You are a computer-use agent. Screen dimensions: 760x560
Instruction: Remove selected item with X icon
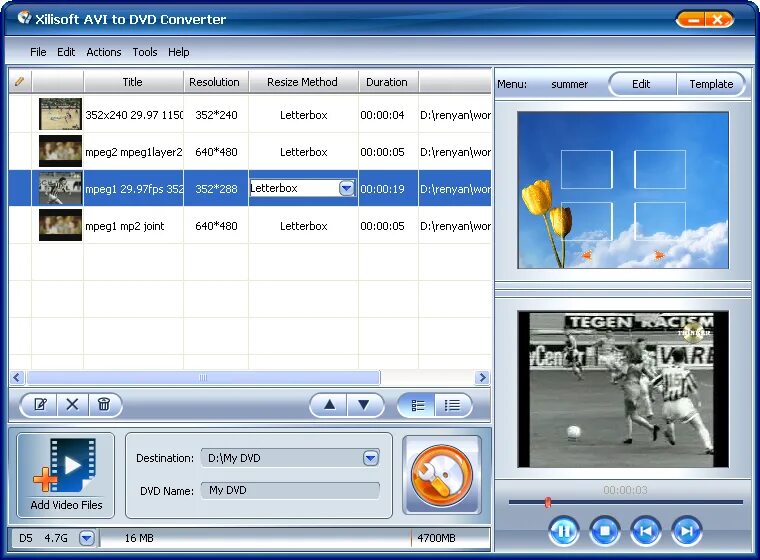point(72,404)
